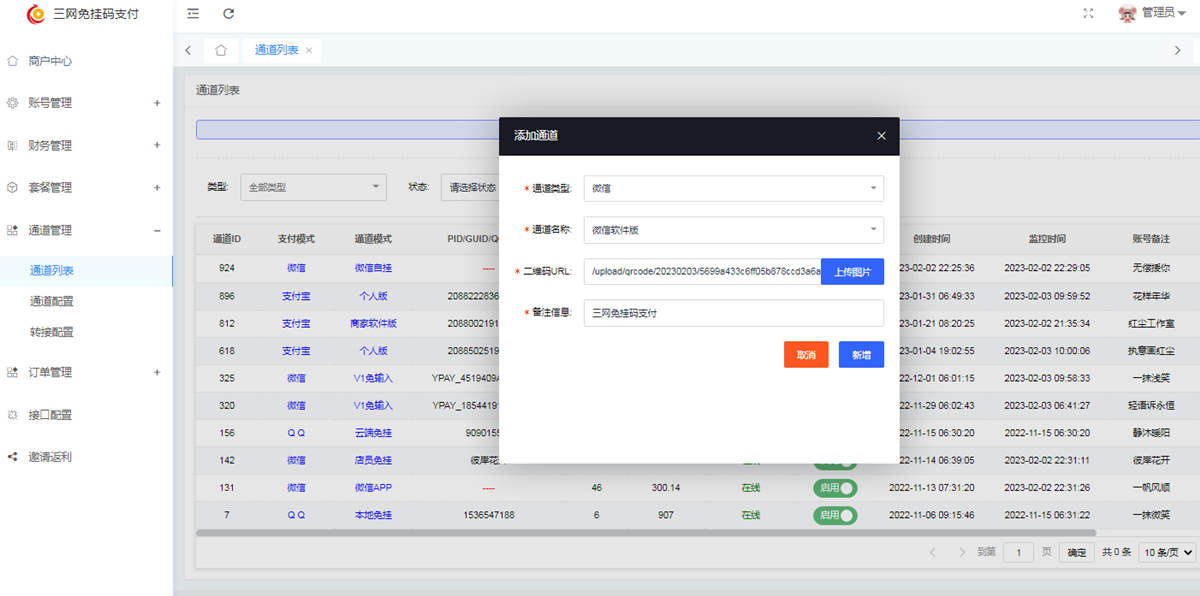Toggle the sidebar collapse icon in header
This screenshot has width=1200, height=596.
(193, 14)
